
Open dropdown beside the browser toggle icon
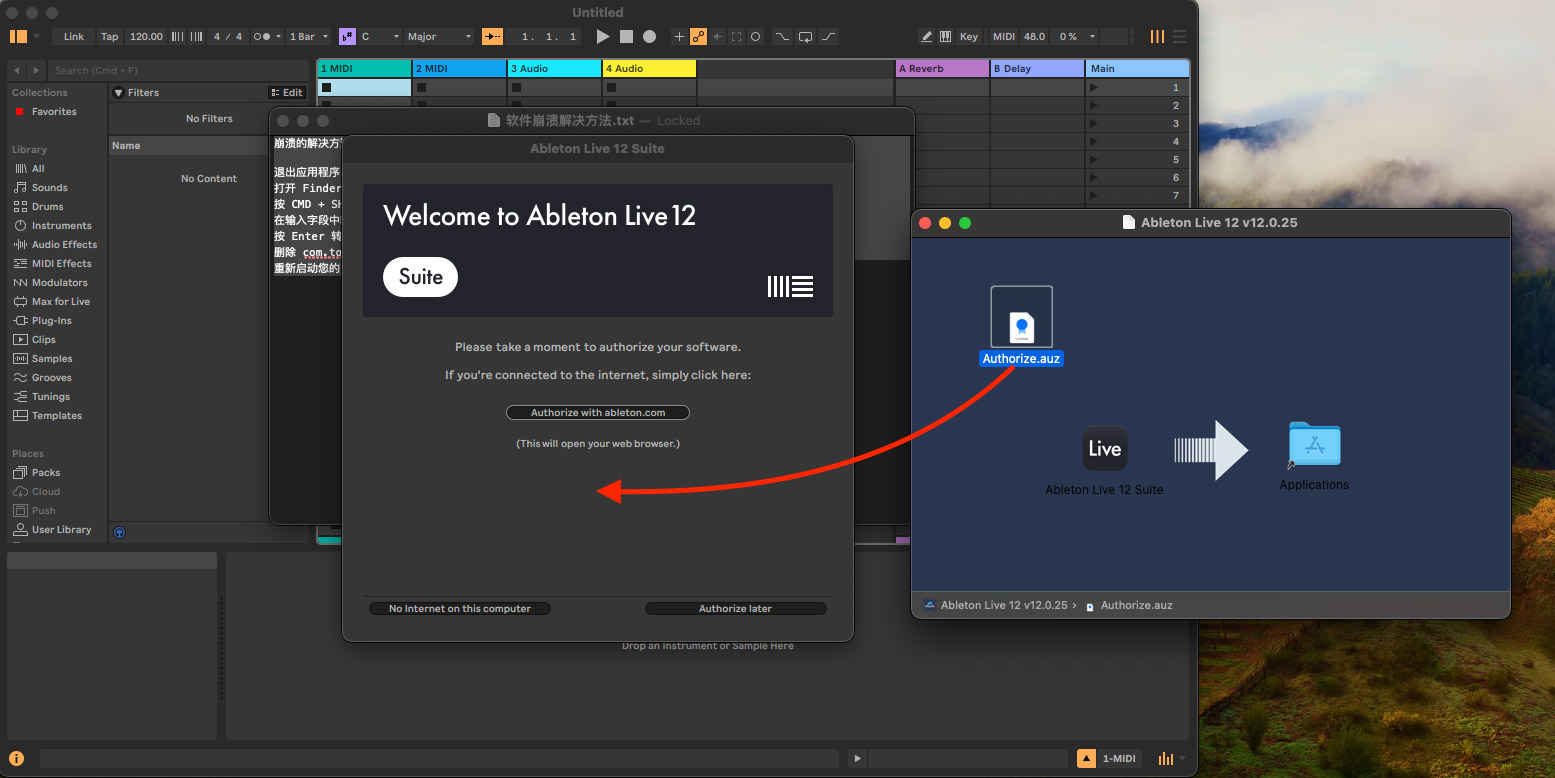(x=36, y=36)
